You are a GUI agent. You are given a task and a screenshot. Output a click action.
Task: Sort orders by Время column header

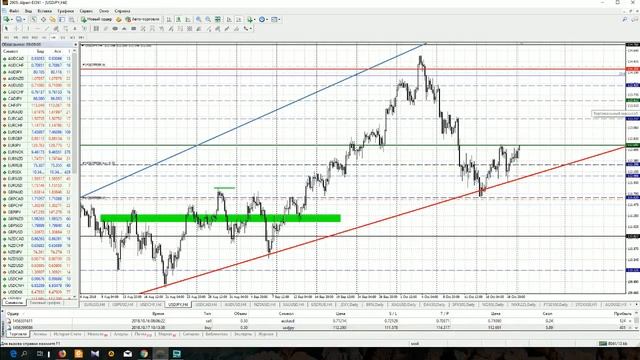tap(158, 313)
